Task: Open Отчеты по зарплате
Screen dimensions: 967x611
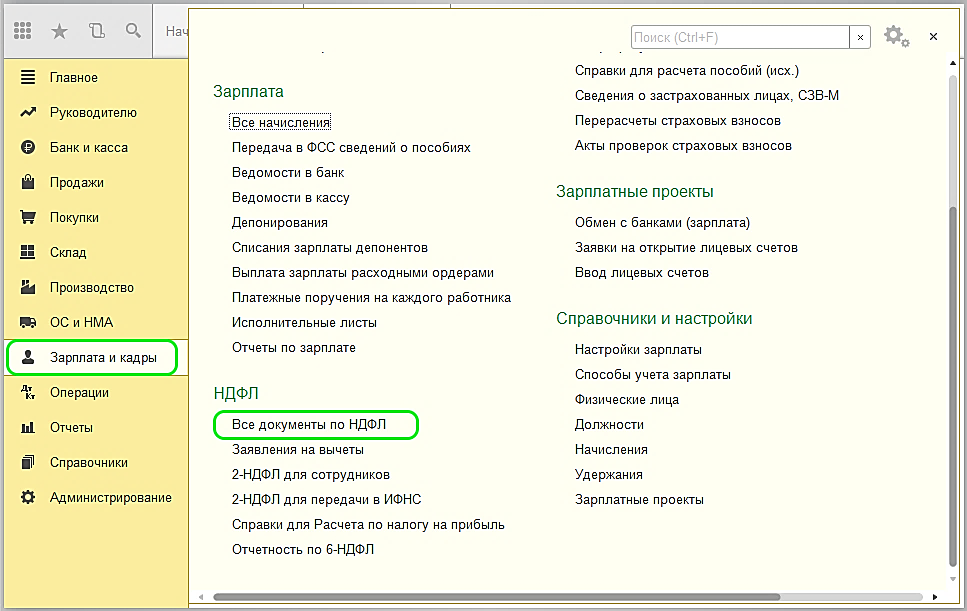Action: pyautogui.click(x=294, y=347)
